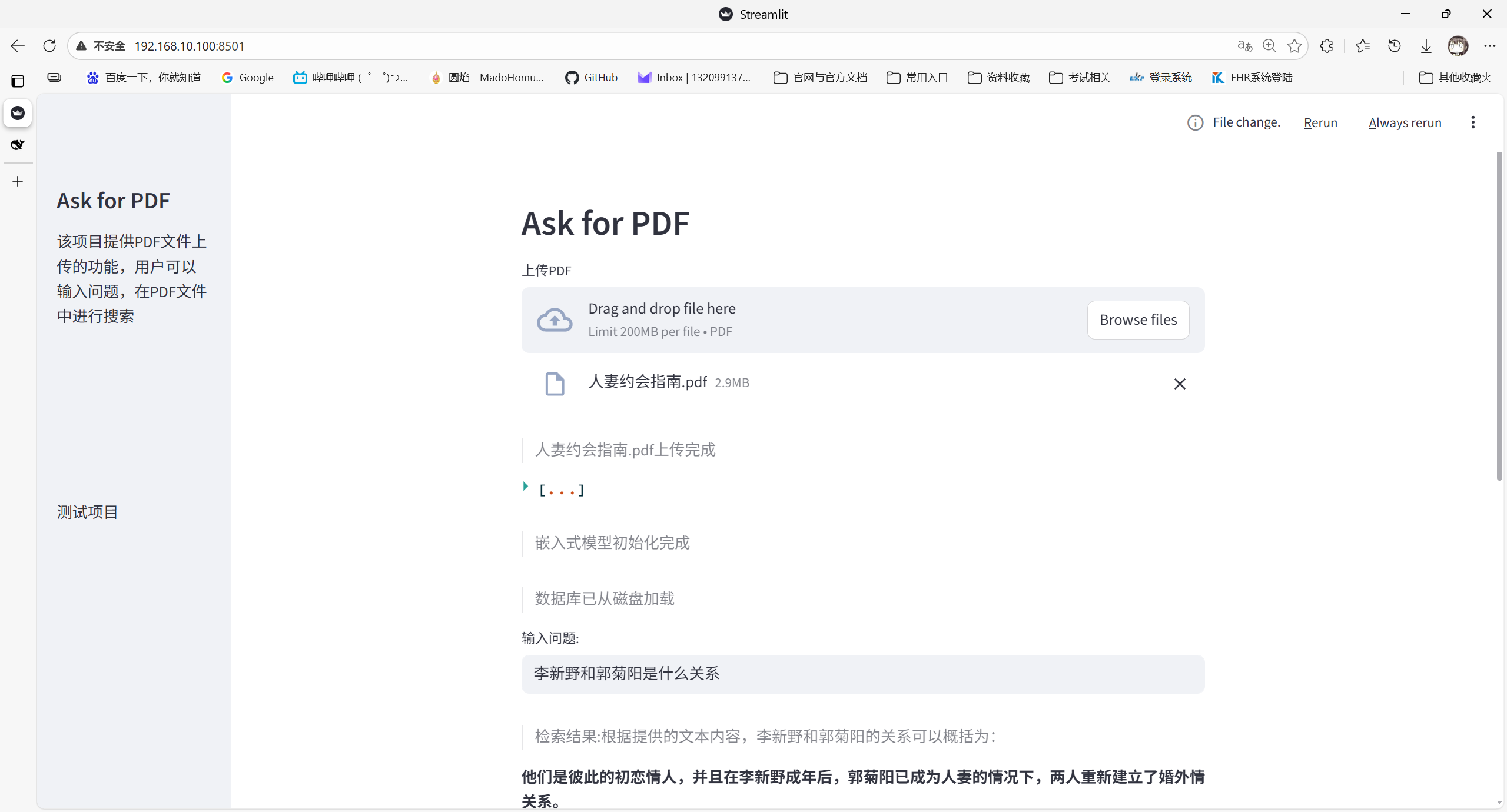Switch to the second vertical tab

(18, 145)
